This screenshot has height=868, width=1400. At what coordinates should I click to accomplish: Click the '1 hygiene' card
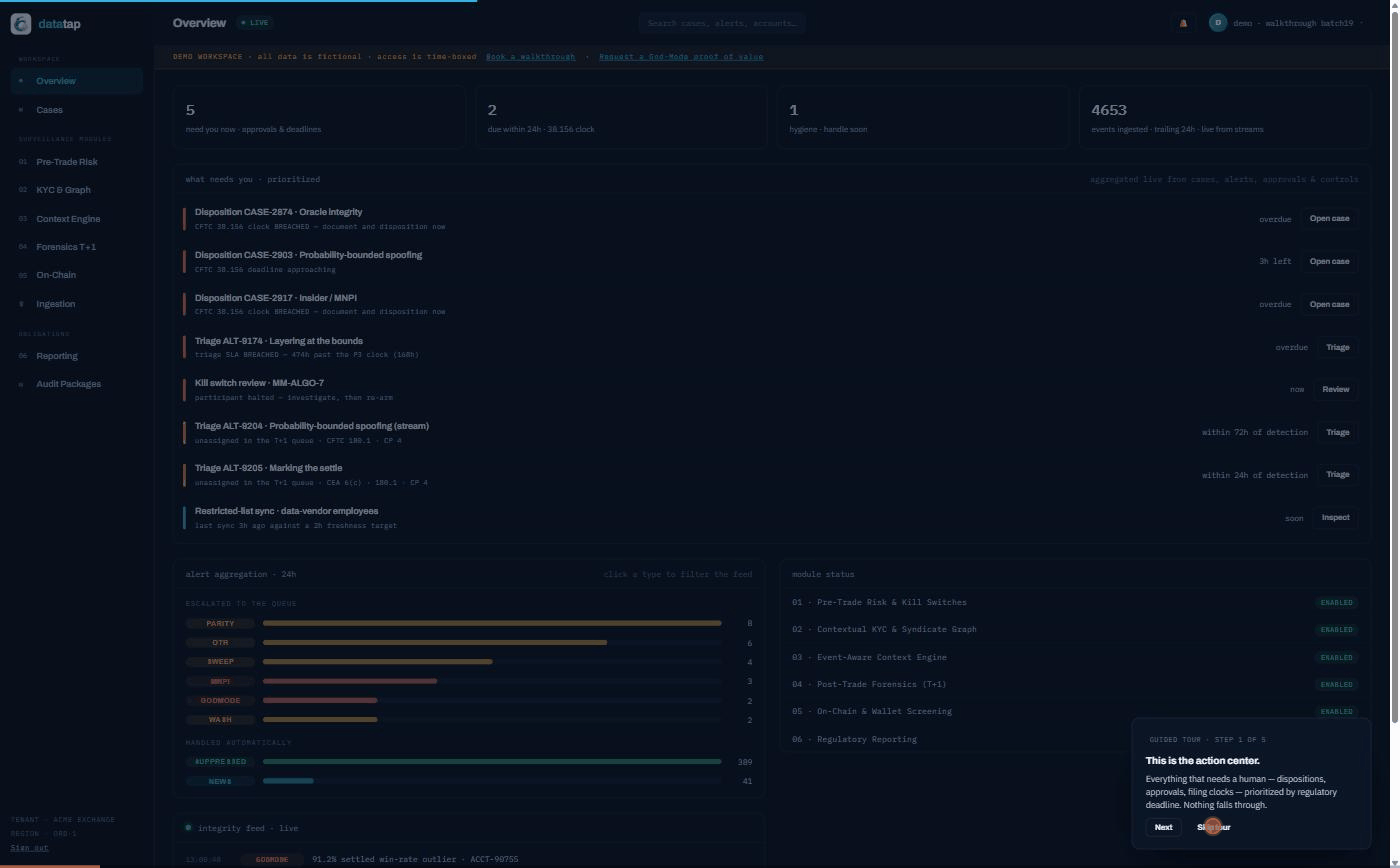pyautogui.click(x=923, y=117)
